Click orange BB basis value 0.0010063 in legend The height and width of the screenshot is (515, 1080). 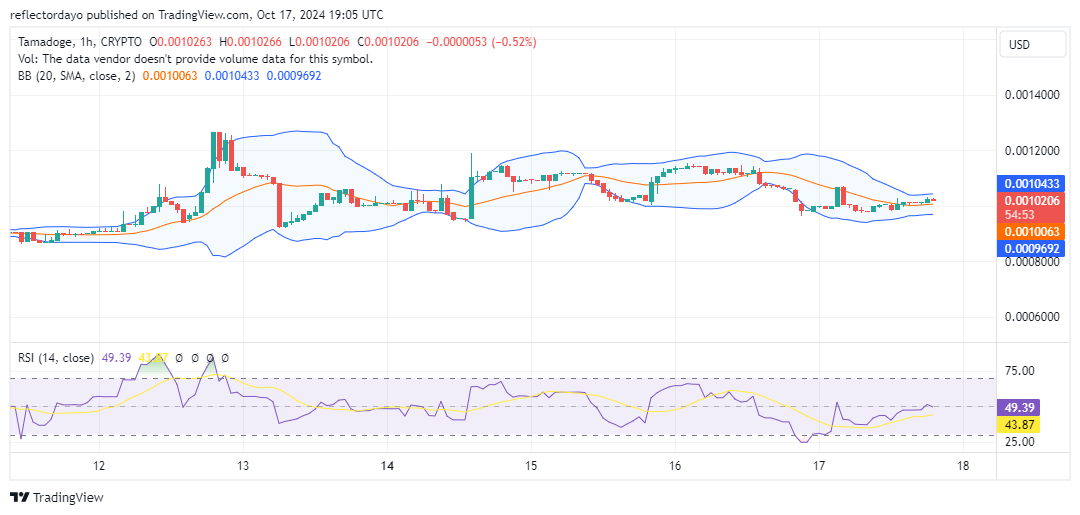[170, 76]
